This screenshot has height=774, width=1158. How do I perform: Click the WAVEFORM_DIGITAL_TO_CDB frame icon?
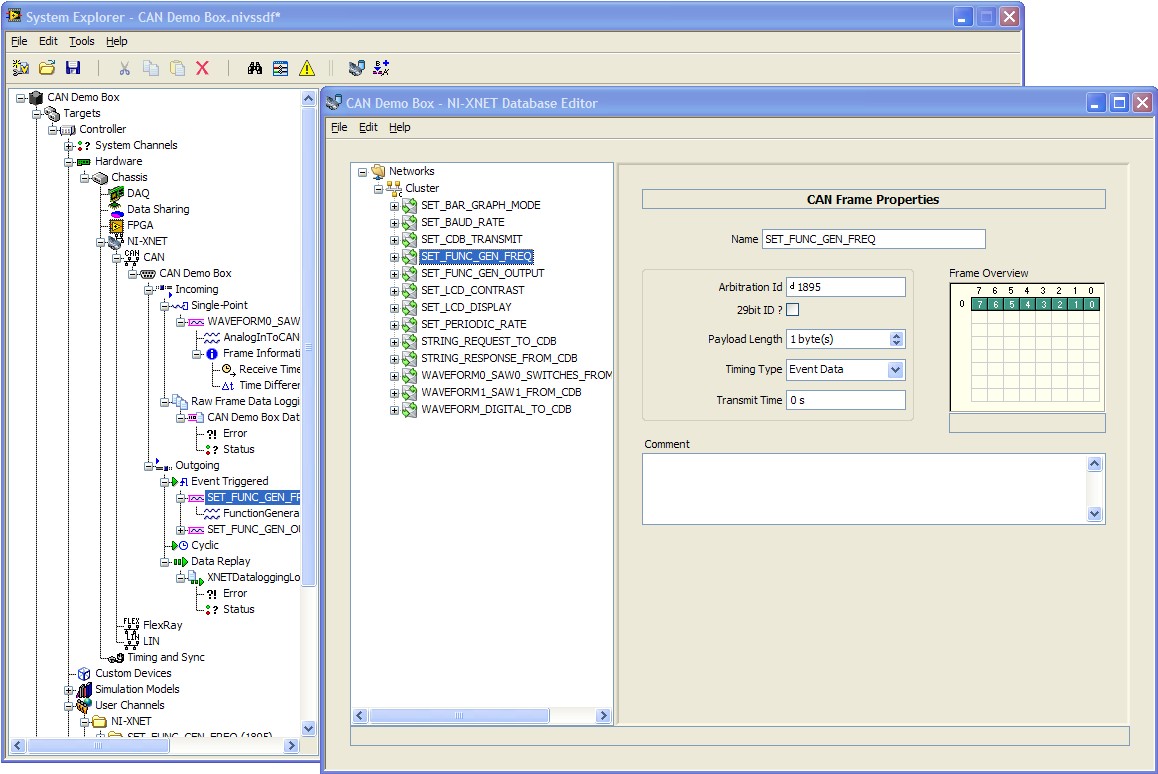tap(410, 409)
